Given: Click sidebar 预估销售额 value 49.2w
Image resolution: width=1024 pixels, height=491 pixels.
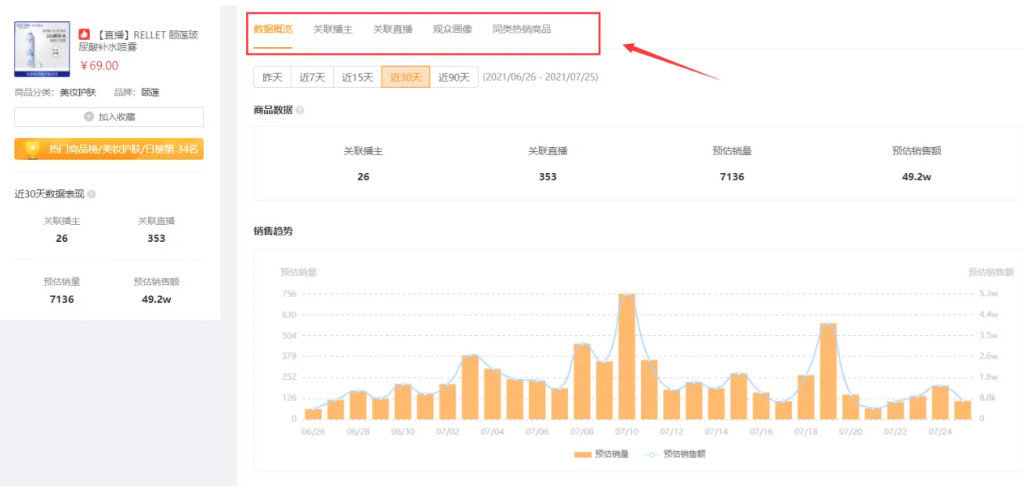Looking at the screenshot, I should click(x=156, y=299).
